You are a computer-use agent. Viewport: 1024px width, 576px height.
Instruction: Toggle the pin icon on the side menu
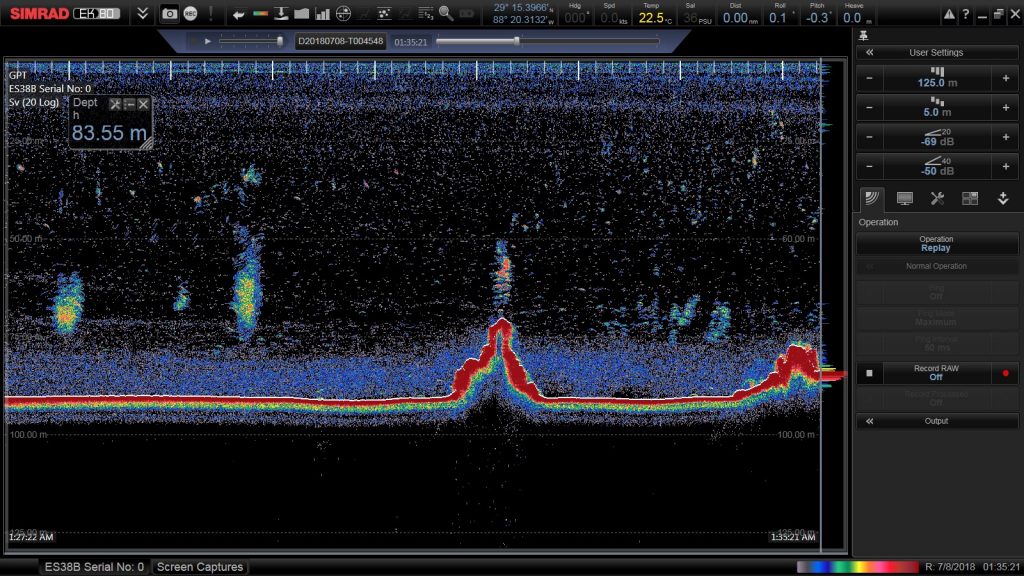tap(863, 35)
